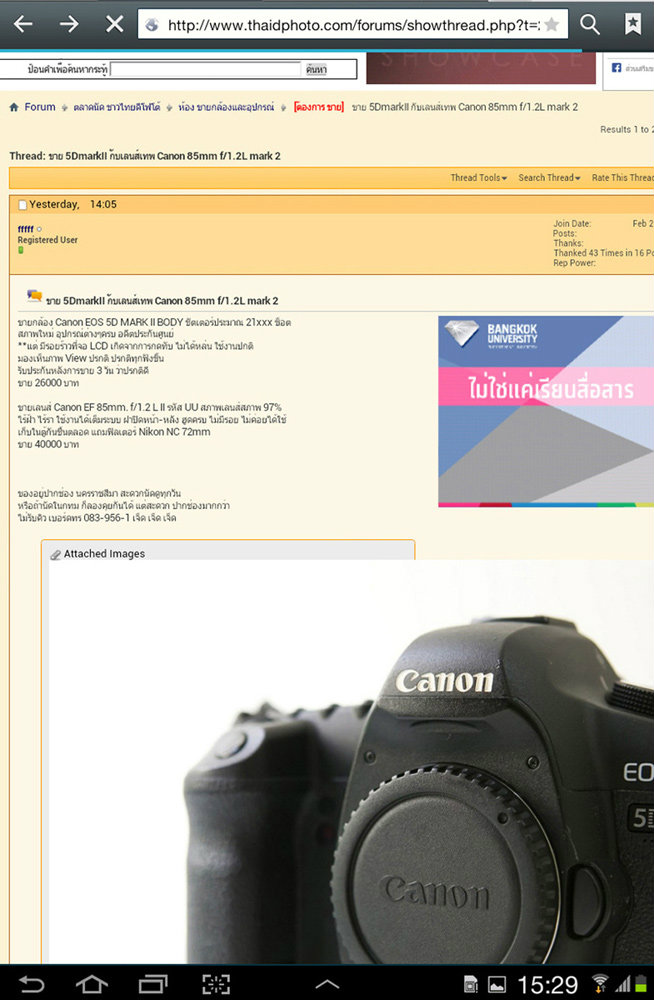Open the Bangkok University advertisement
The width and height of the screenshot is (654, 1000).
(546, 411)
